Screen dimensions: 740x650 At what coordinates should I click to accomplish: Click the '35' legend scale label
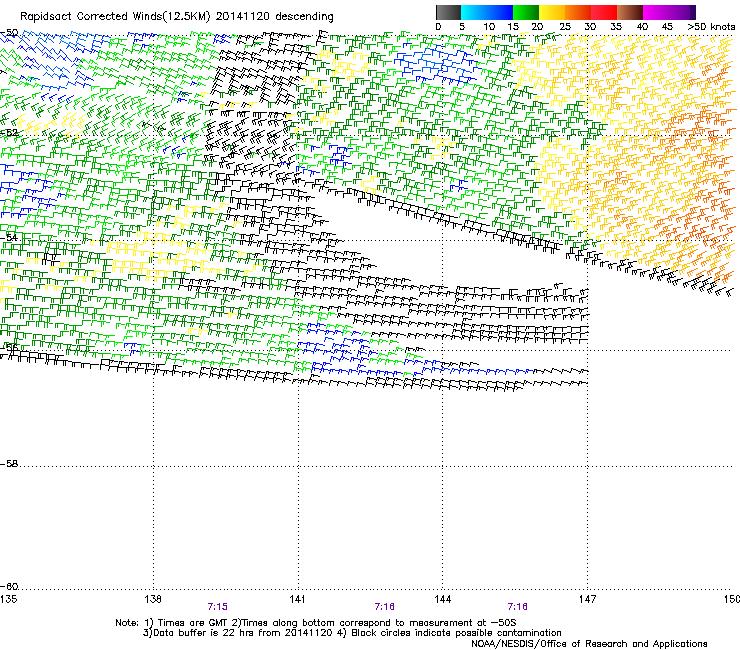point(616,27)
